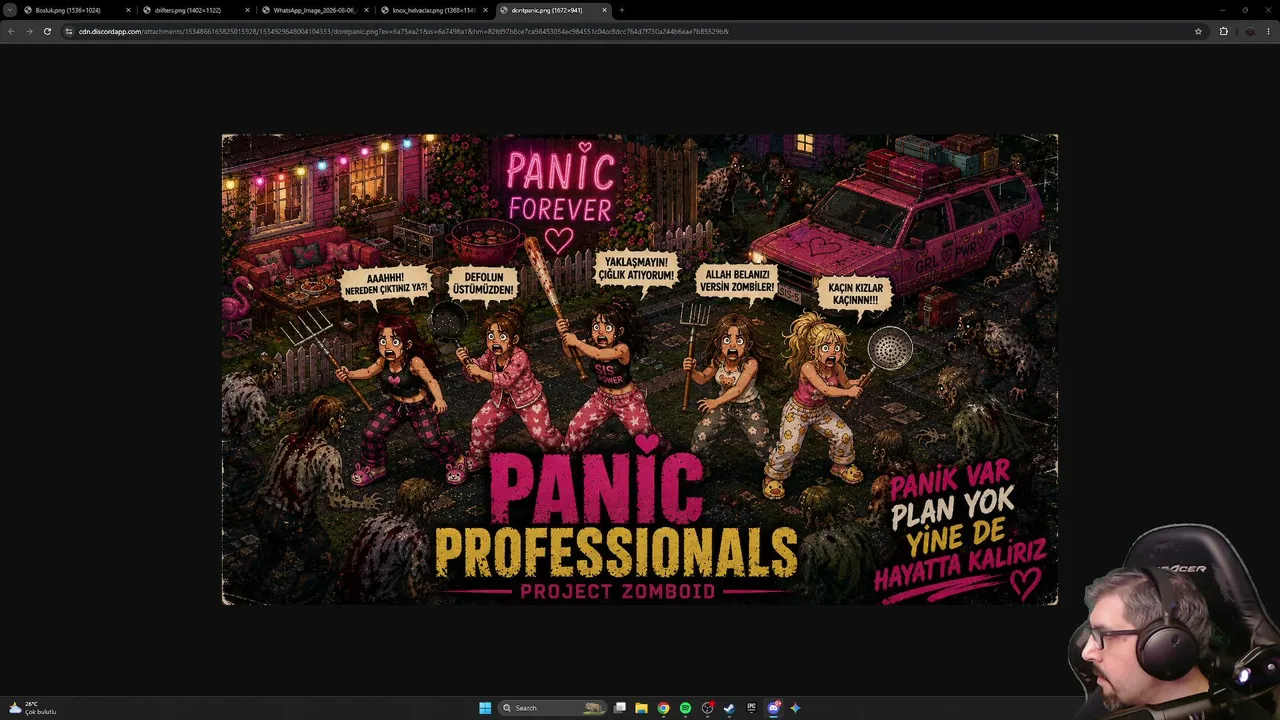Switch to the drifters.png tab
This screenshot has height=720, width=1280.
pos(196,10)
